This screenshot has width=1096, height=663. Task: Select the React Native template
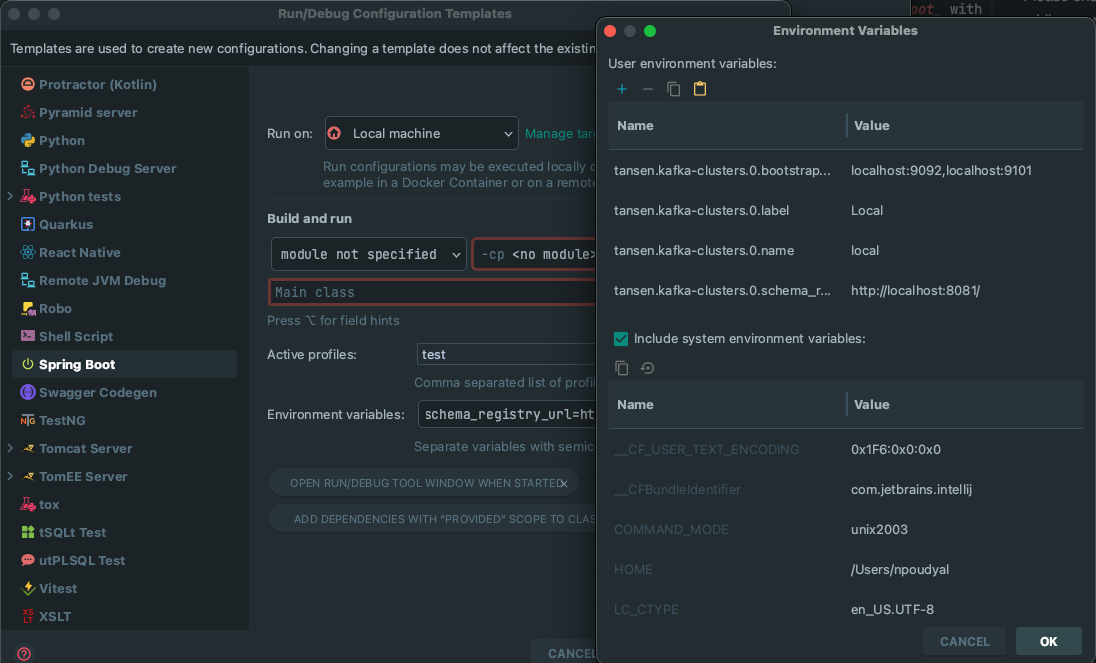[80, 253]
